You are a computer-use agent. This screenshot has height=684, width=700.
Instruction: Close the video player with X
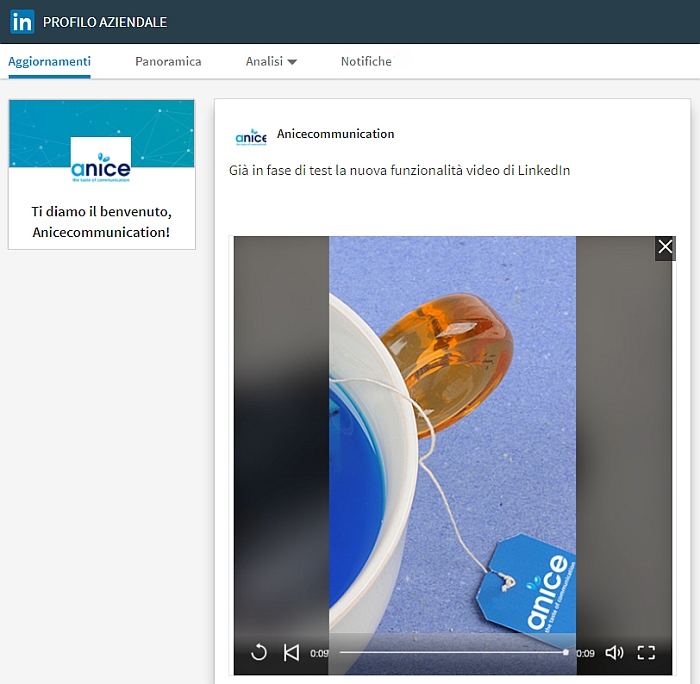click(x=665, y=246)
